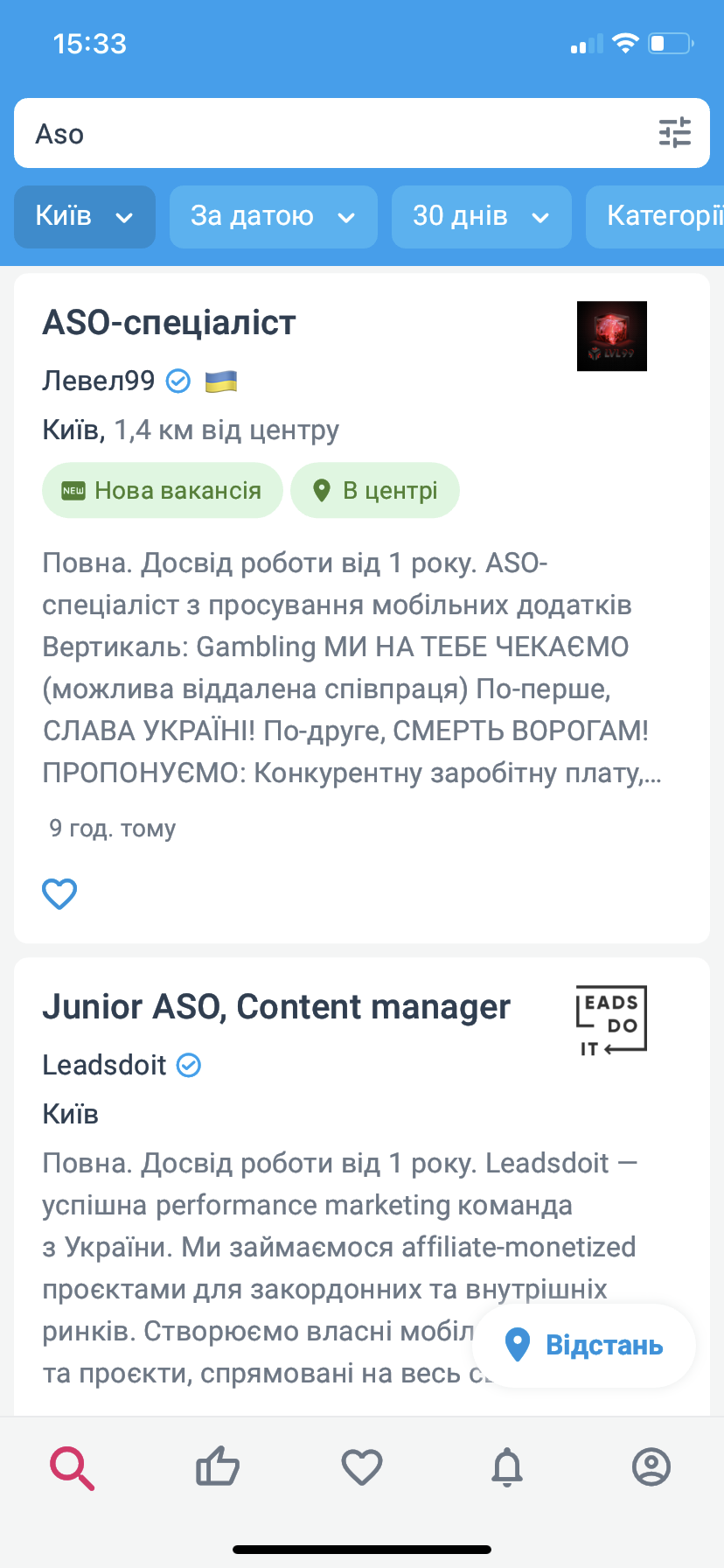Open the profile account tab

point(651,1467)
